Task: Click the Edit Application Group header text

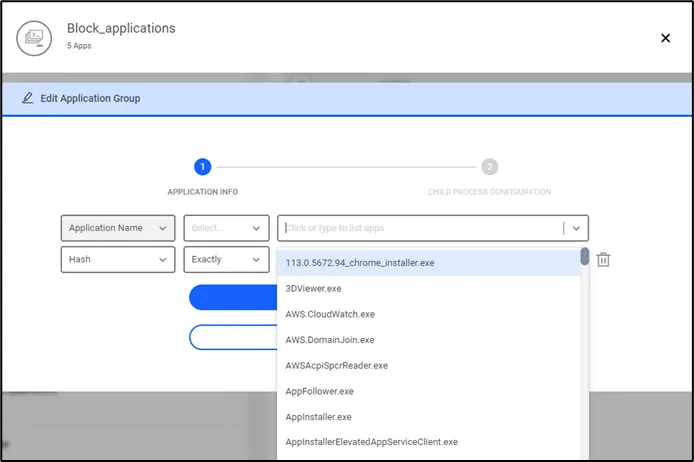Action: (x=90, y=98)
